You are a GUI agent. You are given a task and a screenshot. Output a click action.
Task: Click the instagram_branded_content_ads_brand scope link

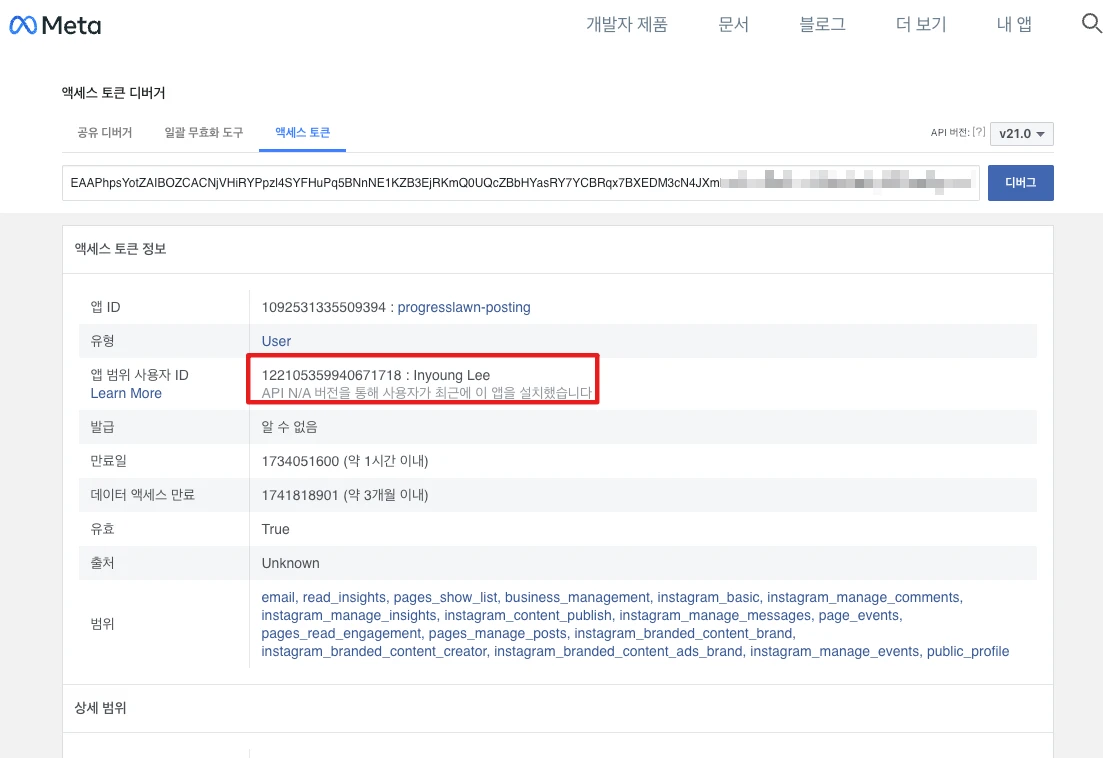[618, 652]
